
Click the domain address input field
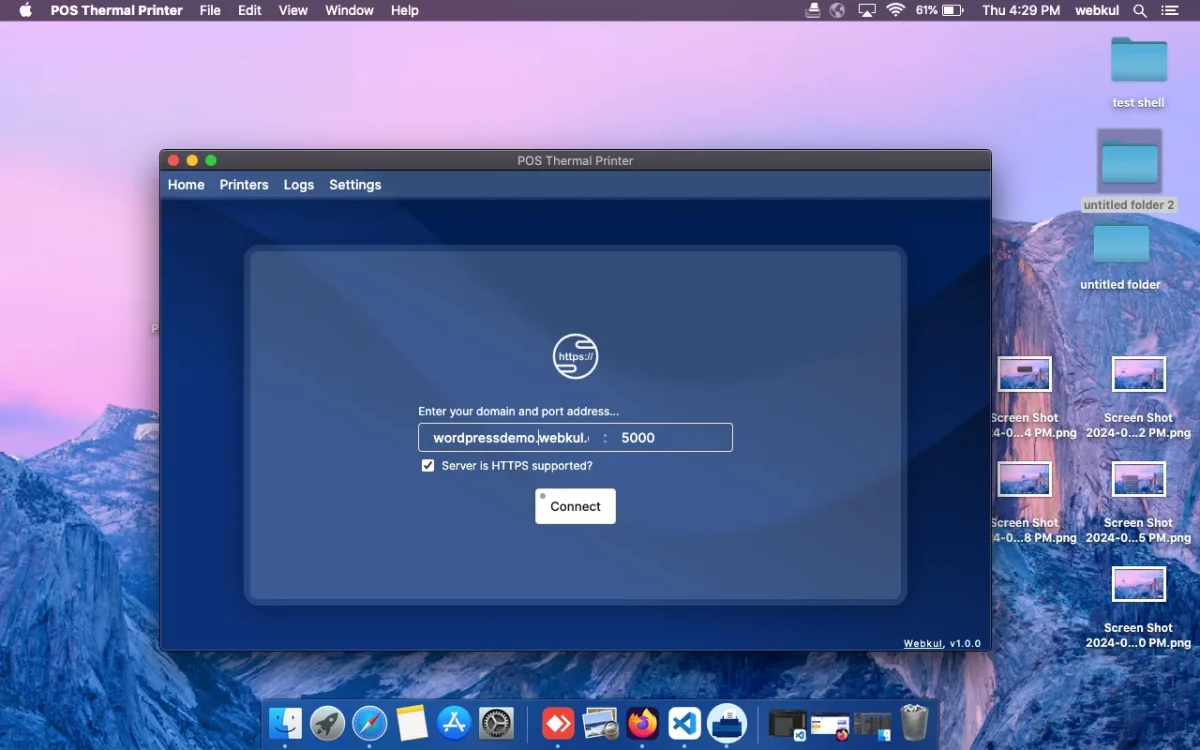509,438
